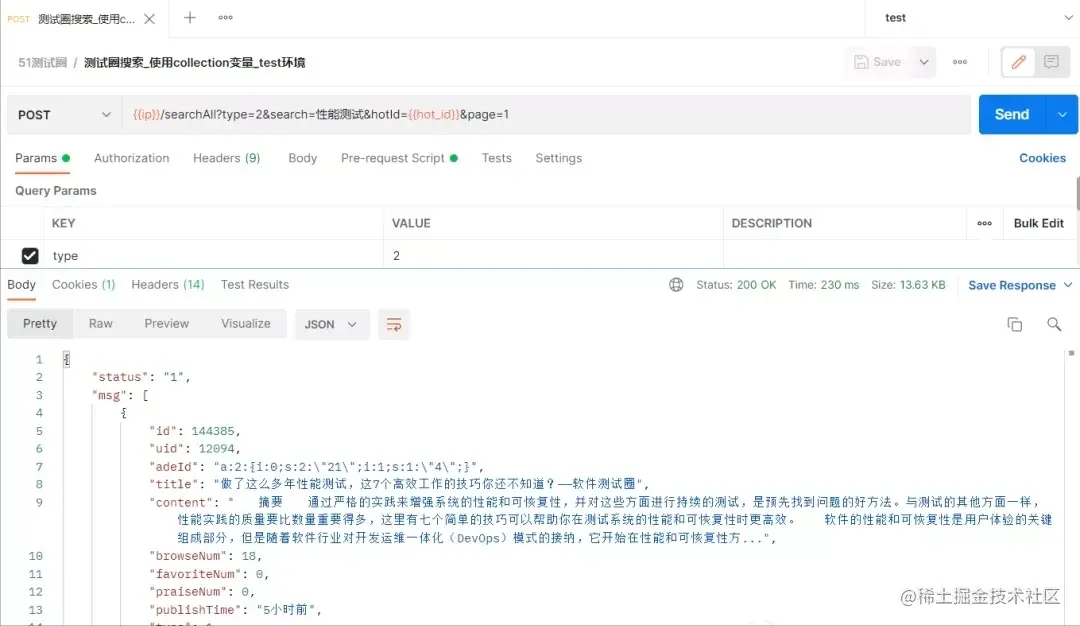Open the Tests tab
This screenshot has height=626, width=1080.
(497, 158)
